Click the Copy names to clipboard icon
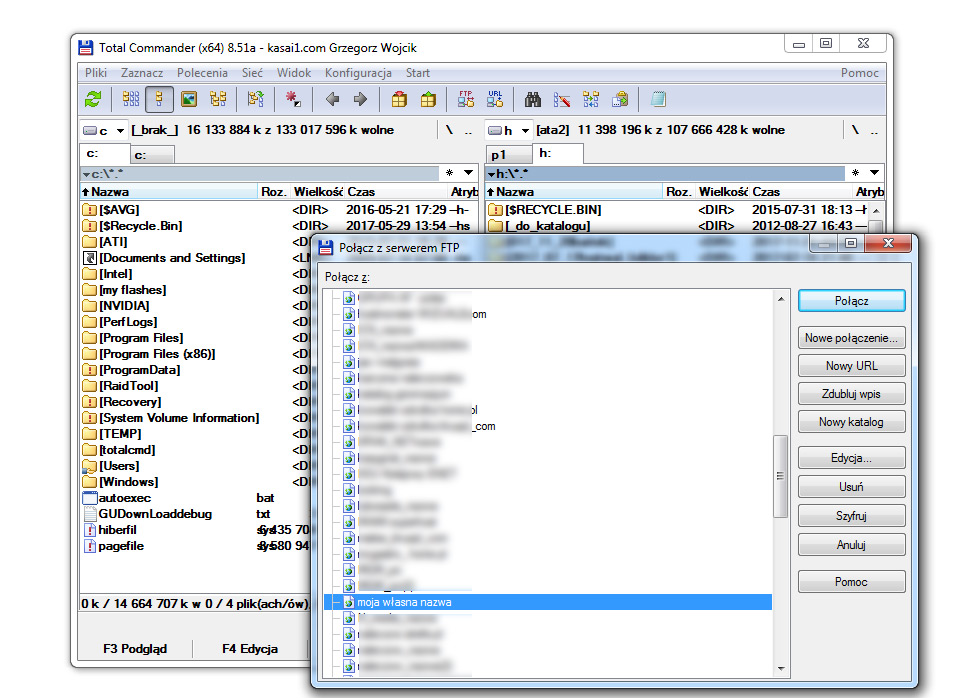 tap(620, 99)
